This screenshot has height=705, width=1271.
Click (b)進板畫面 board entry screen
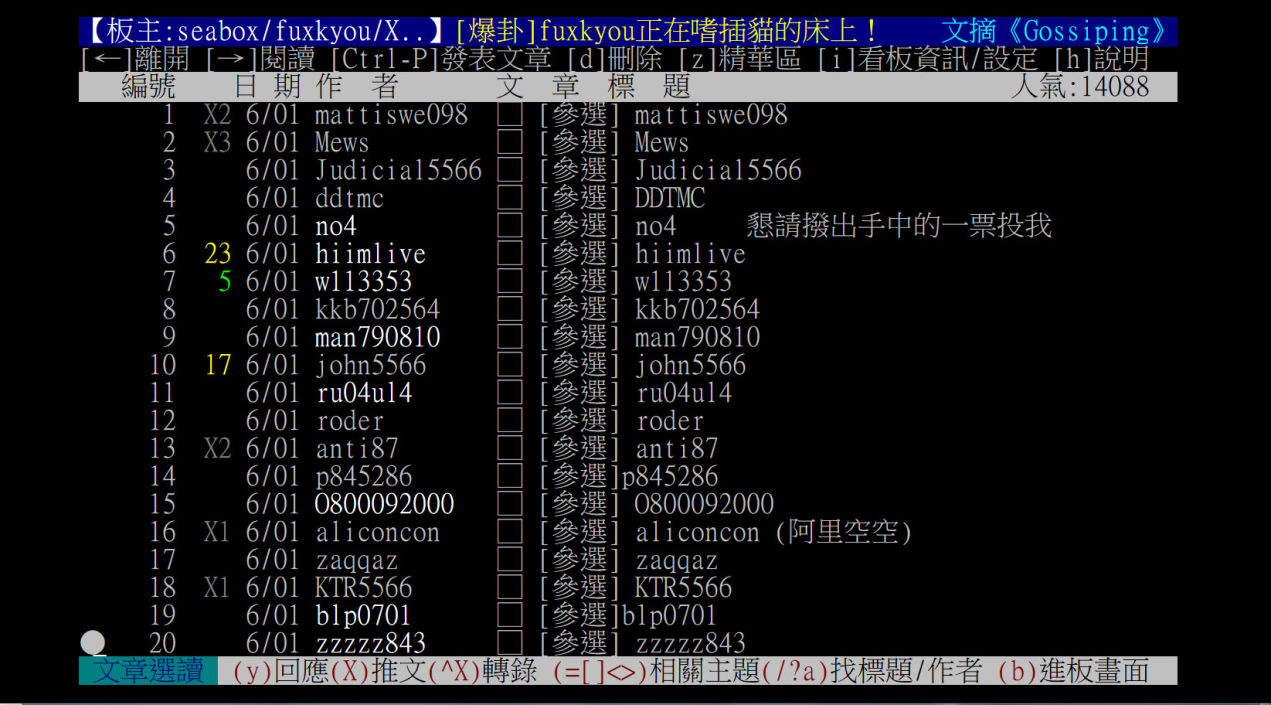pyautogui.click(x=1073, y=671)
